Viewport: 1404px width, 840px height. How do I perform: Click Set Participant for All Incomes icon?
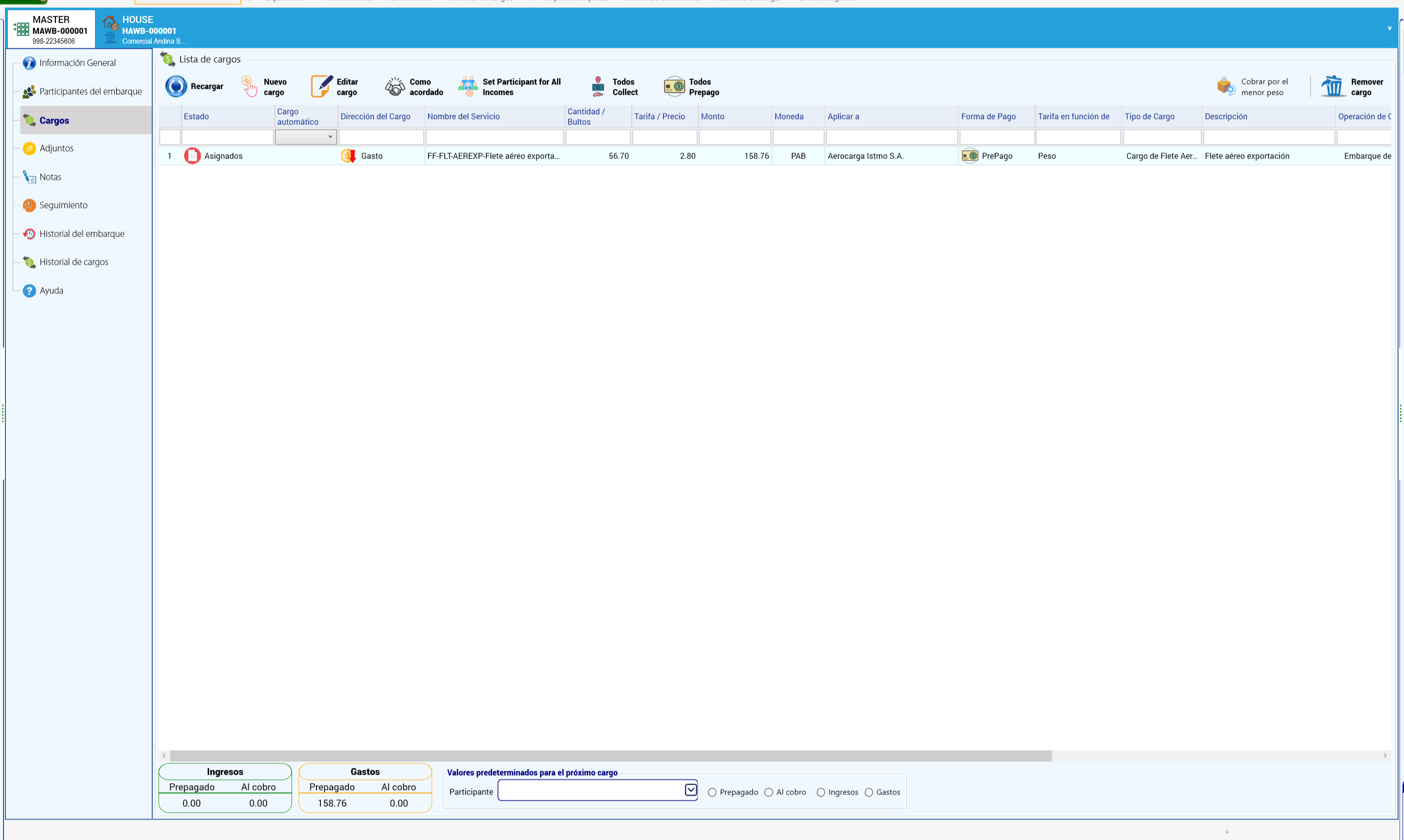click(468, 86)
